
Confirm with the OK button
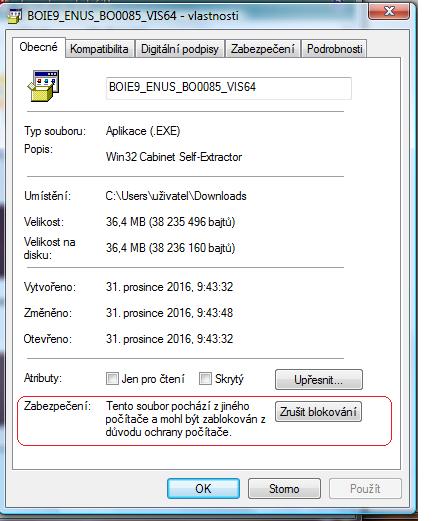203,489
